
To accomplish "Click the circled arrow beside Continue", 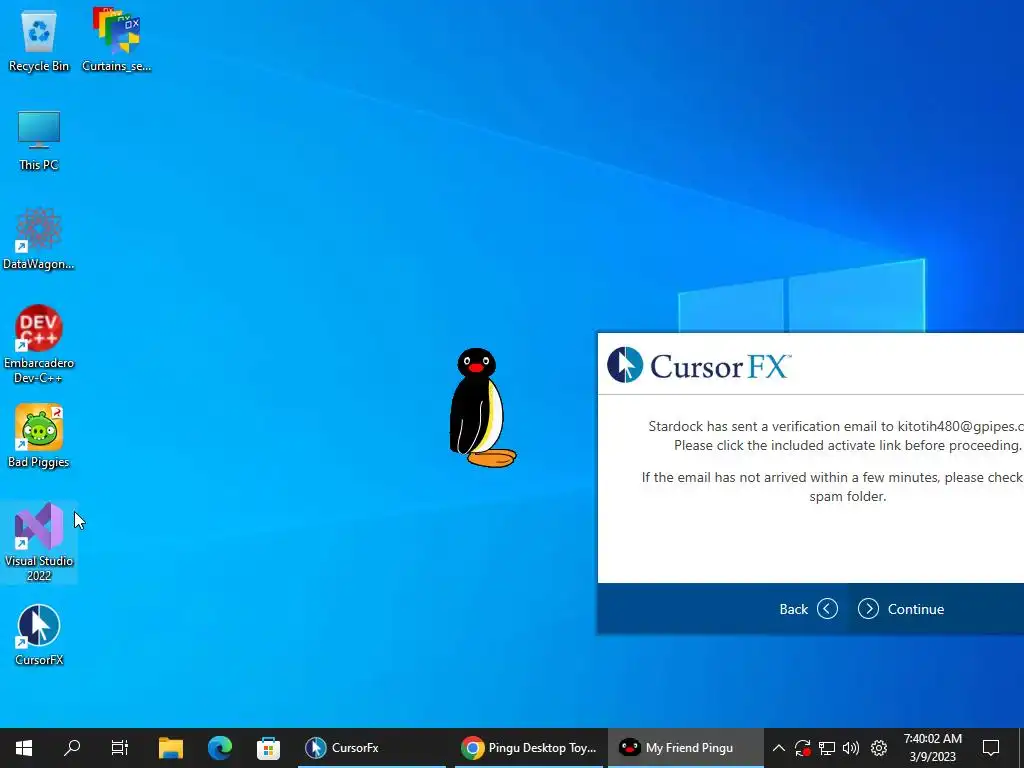I will click(868, 609).
